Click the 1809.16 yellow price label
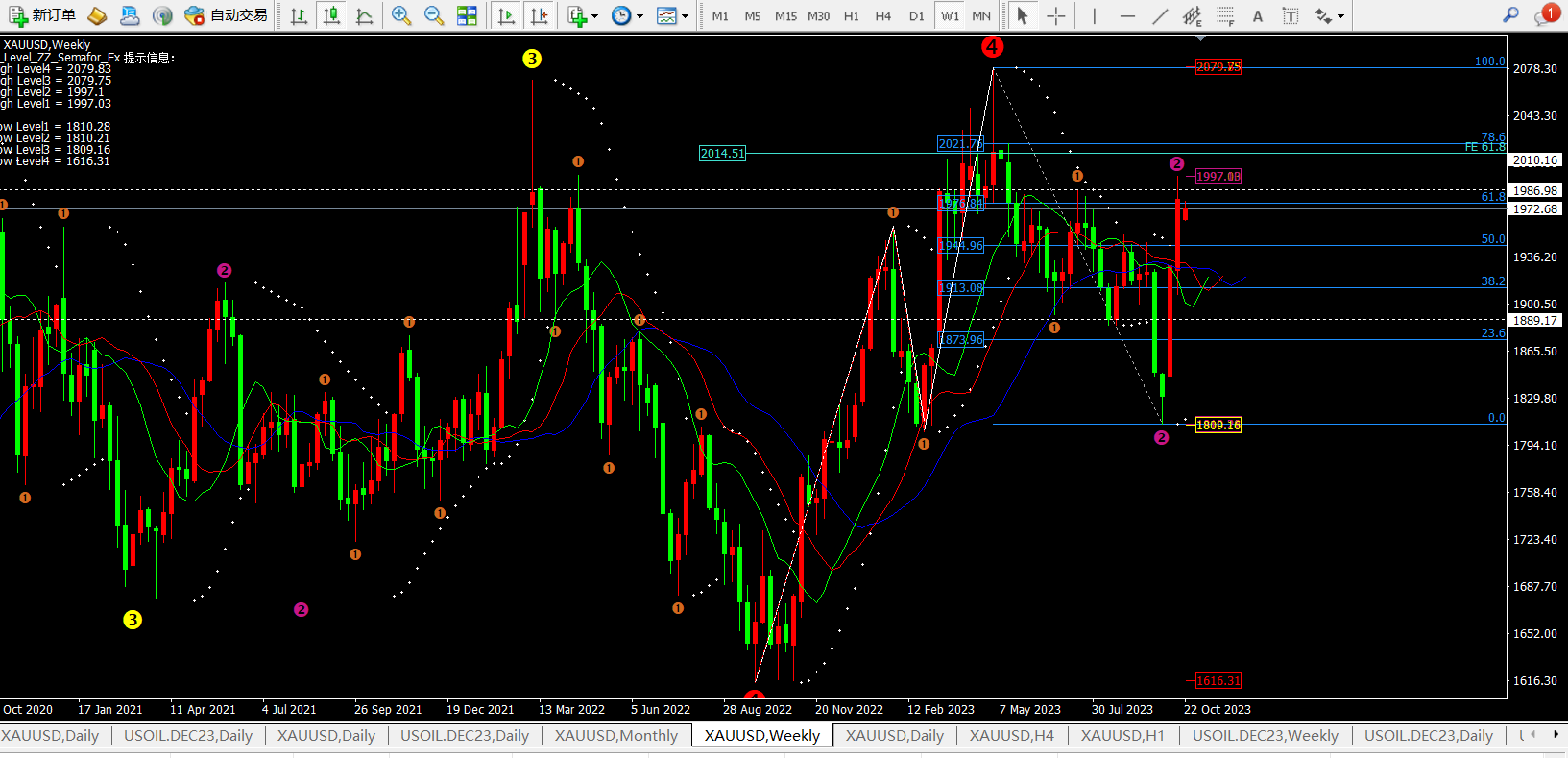The image size is (1568, 758). tap(1218, 425)
